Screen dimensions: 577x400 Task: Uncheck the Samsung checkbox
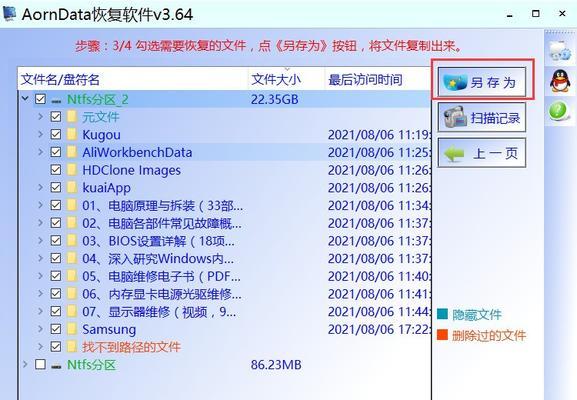click(56, 329)
